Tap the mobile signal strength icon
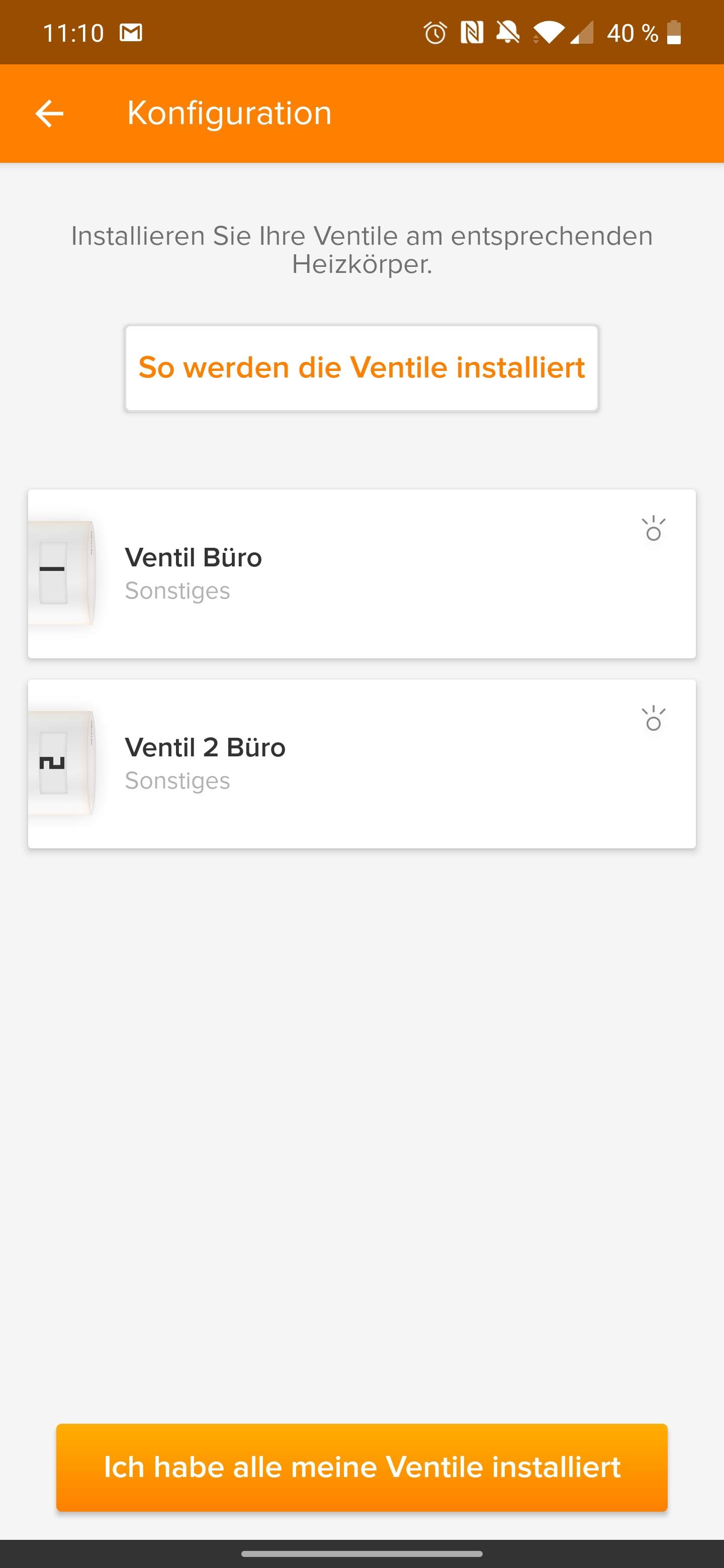 pos(582,33)
